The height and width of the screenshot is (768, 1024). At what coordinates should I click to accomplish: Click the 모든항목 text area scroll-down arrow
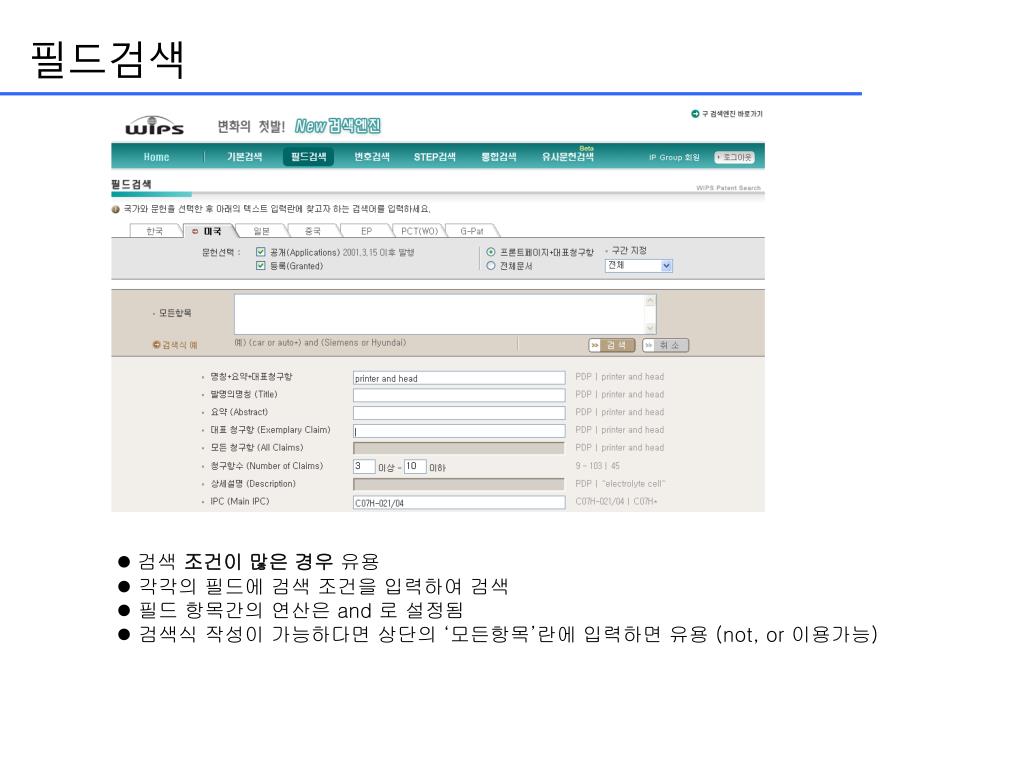(650, 328)
